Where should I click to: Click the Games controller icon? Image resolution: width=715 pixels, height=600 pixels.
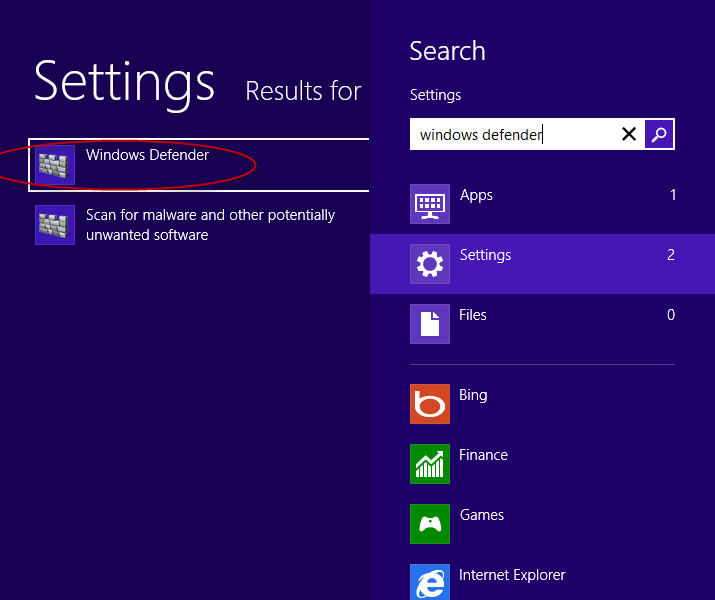(x=430, y=524)
